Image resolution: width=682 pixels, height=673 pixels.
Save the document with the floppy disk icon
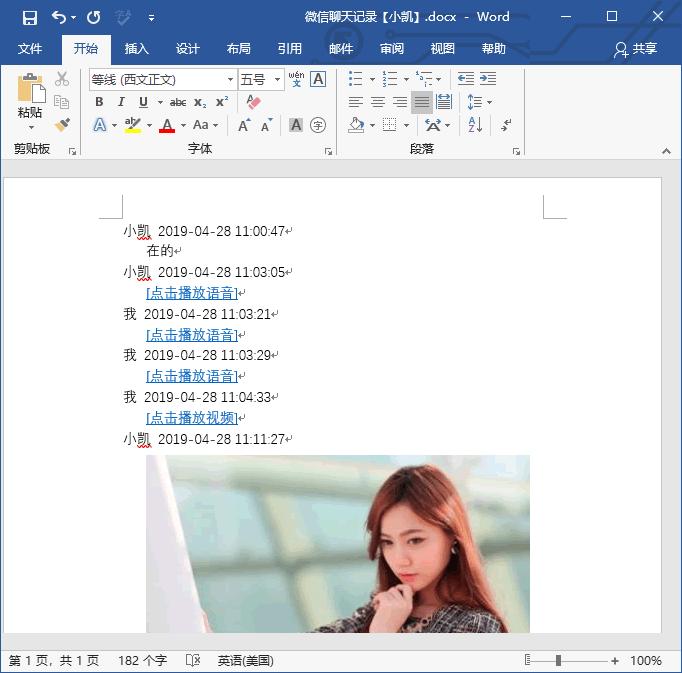(30, 17)
